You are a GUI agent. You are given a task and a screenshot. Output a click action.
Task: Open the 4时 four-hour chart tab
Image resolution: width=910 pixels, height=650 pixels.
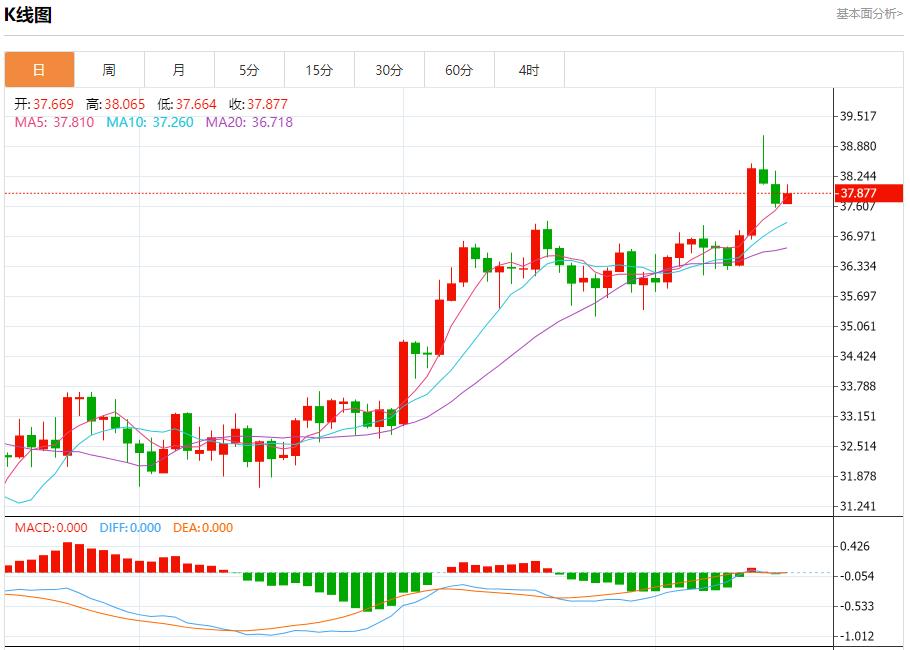pos(529,70)
